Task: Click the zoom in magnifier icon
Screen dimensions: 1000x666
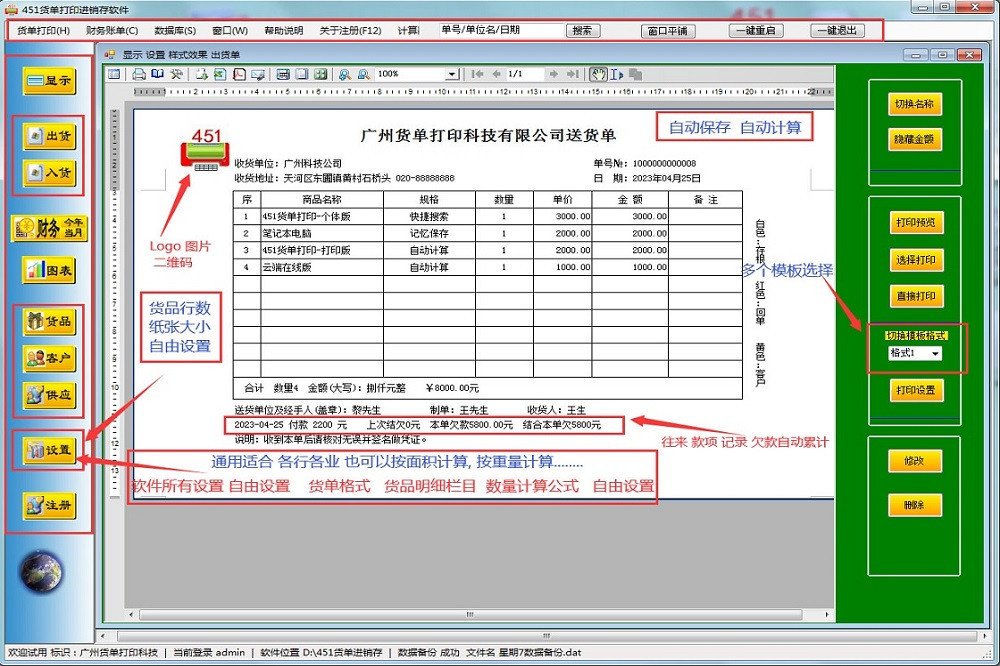Action: pyautogui.click(x=345, y=75)
